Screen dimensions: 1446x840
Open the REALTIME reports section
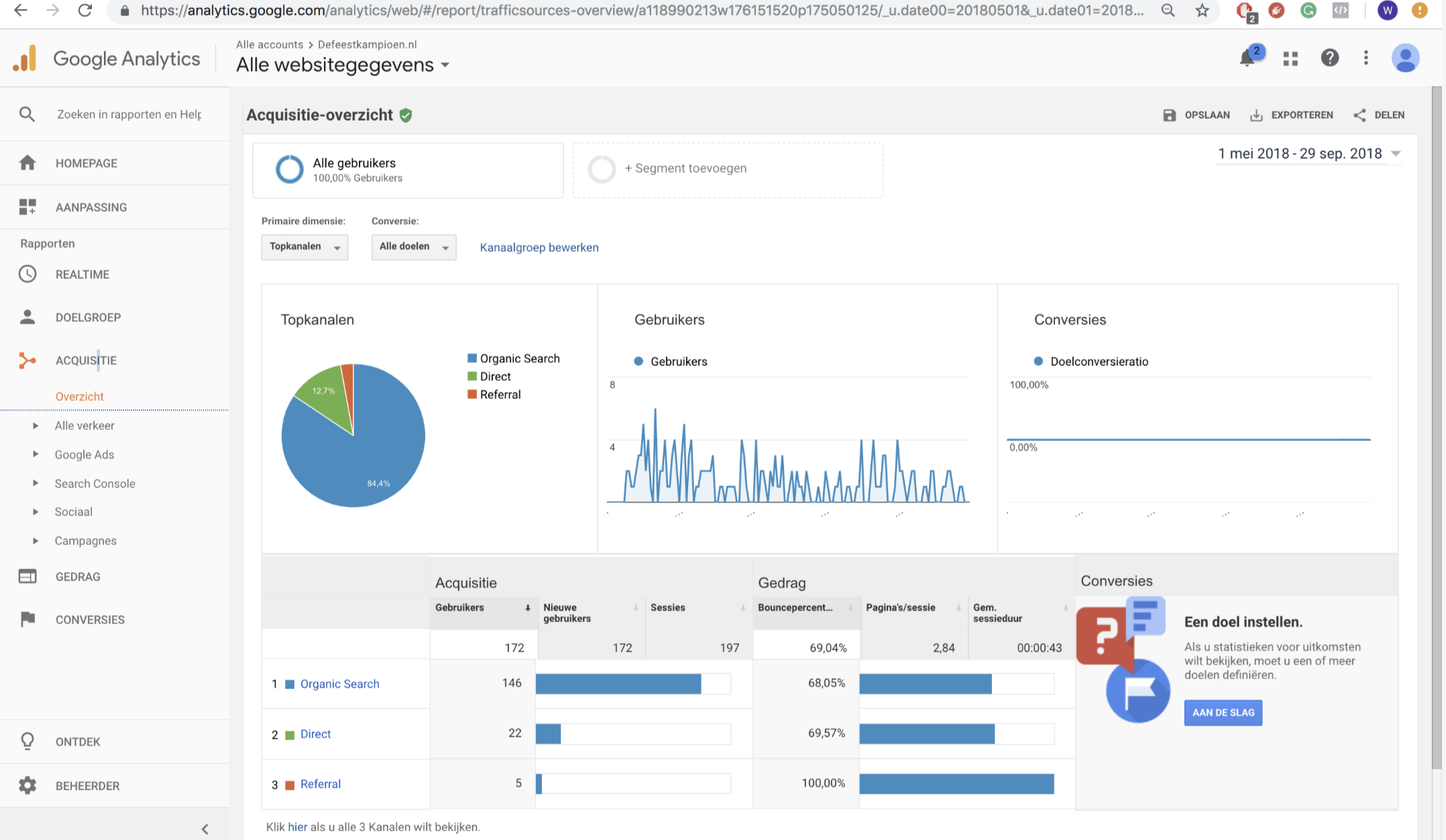pyautogui.click(x=82, y=274)
